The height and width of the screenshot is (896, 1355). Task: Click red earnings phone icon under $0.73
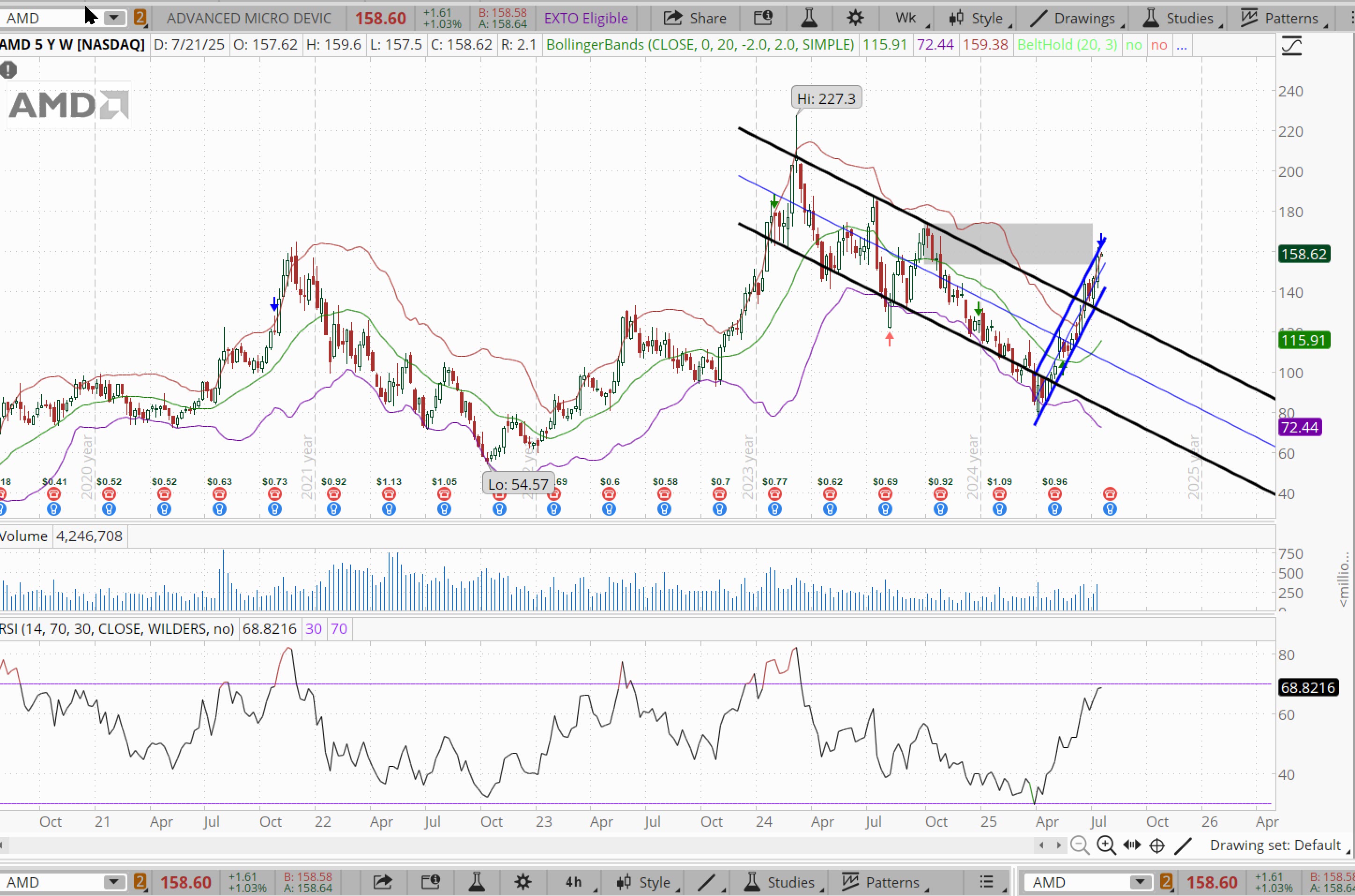tap(274, 494)
